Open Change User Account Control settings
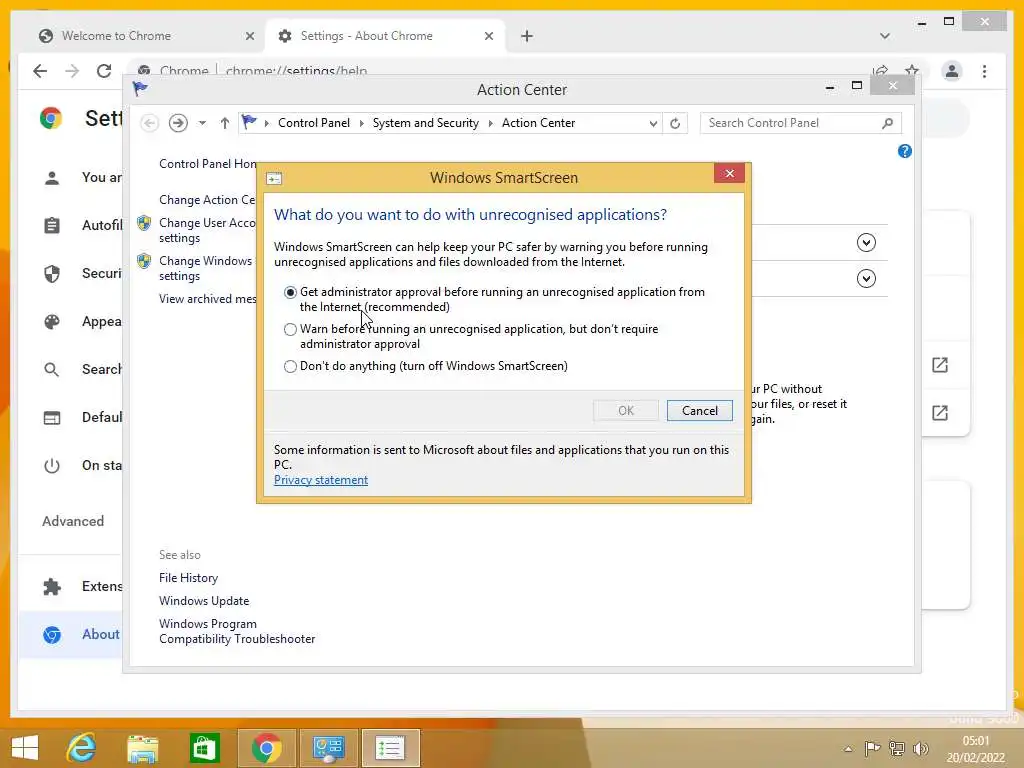Screen dimensions: 1024x768 coord(206,231)
